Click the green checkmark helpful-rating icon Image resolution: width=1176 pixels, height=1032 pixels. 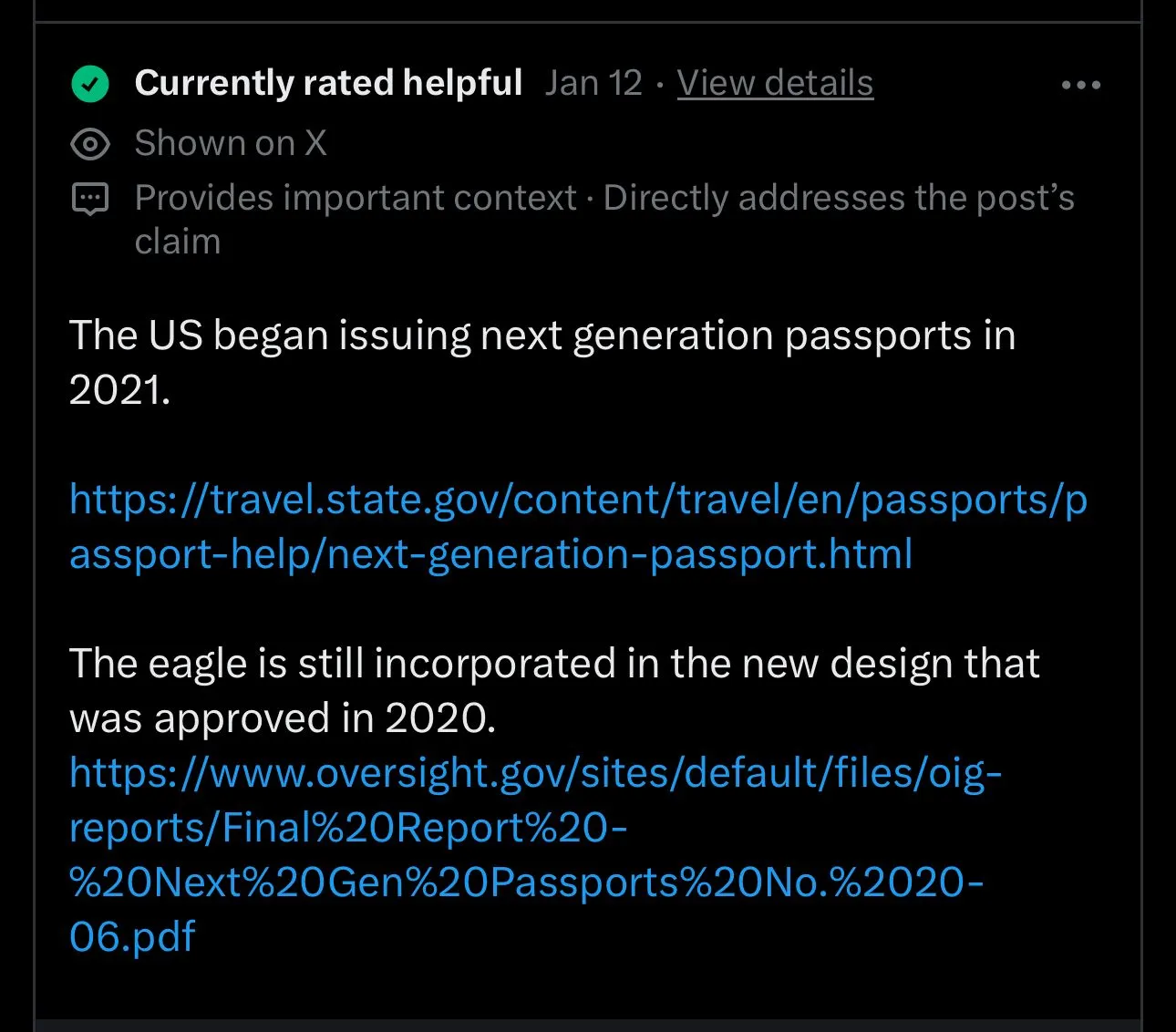pos(90,85)
